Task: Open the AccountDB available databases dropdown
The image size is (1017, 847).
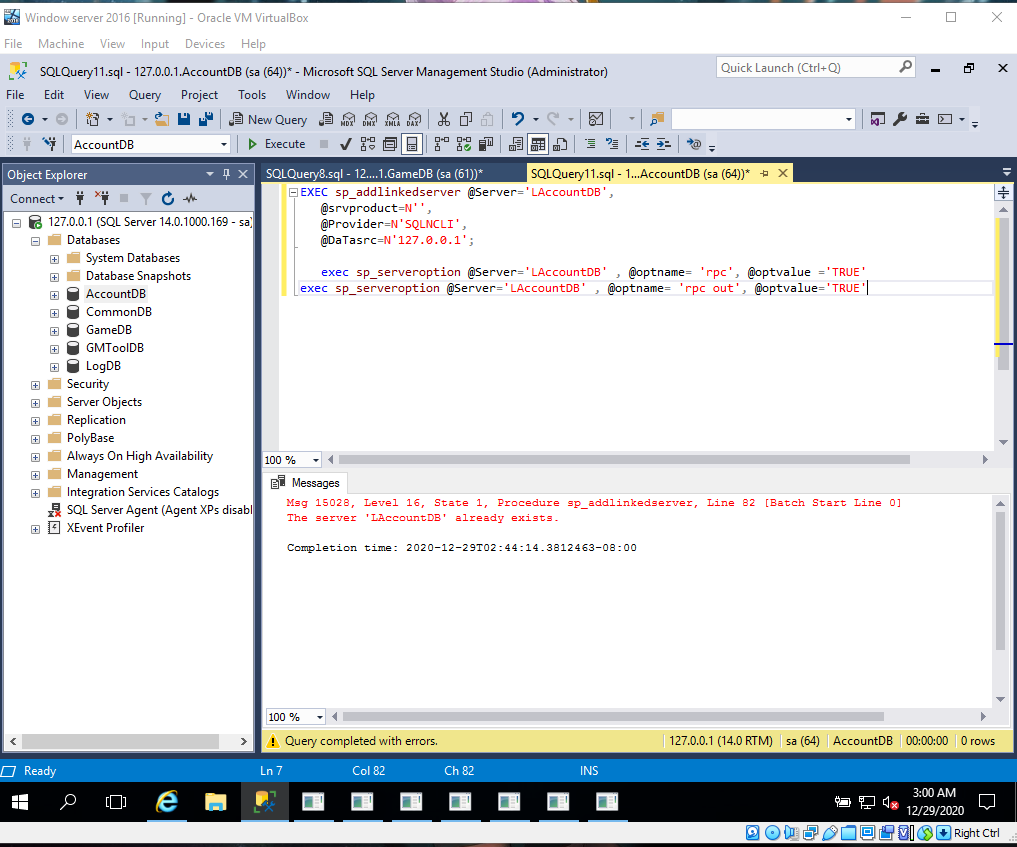Action: coord(223,144)
